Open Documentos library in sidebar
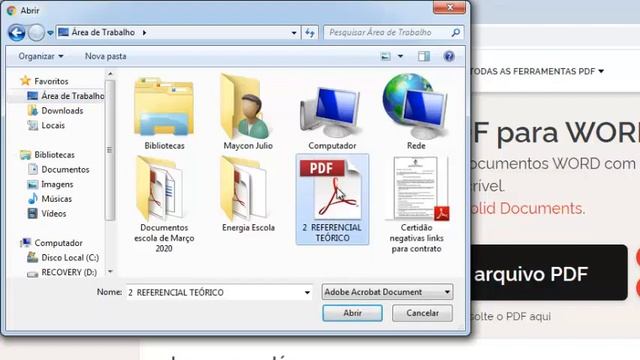 (58, 169)
